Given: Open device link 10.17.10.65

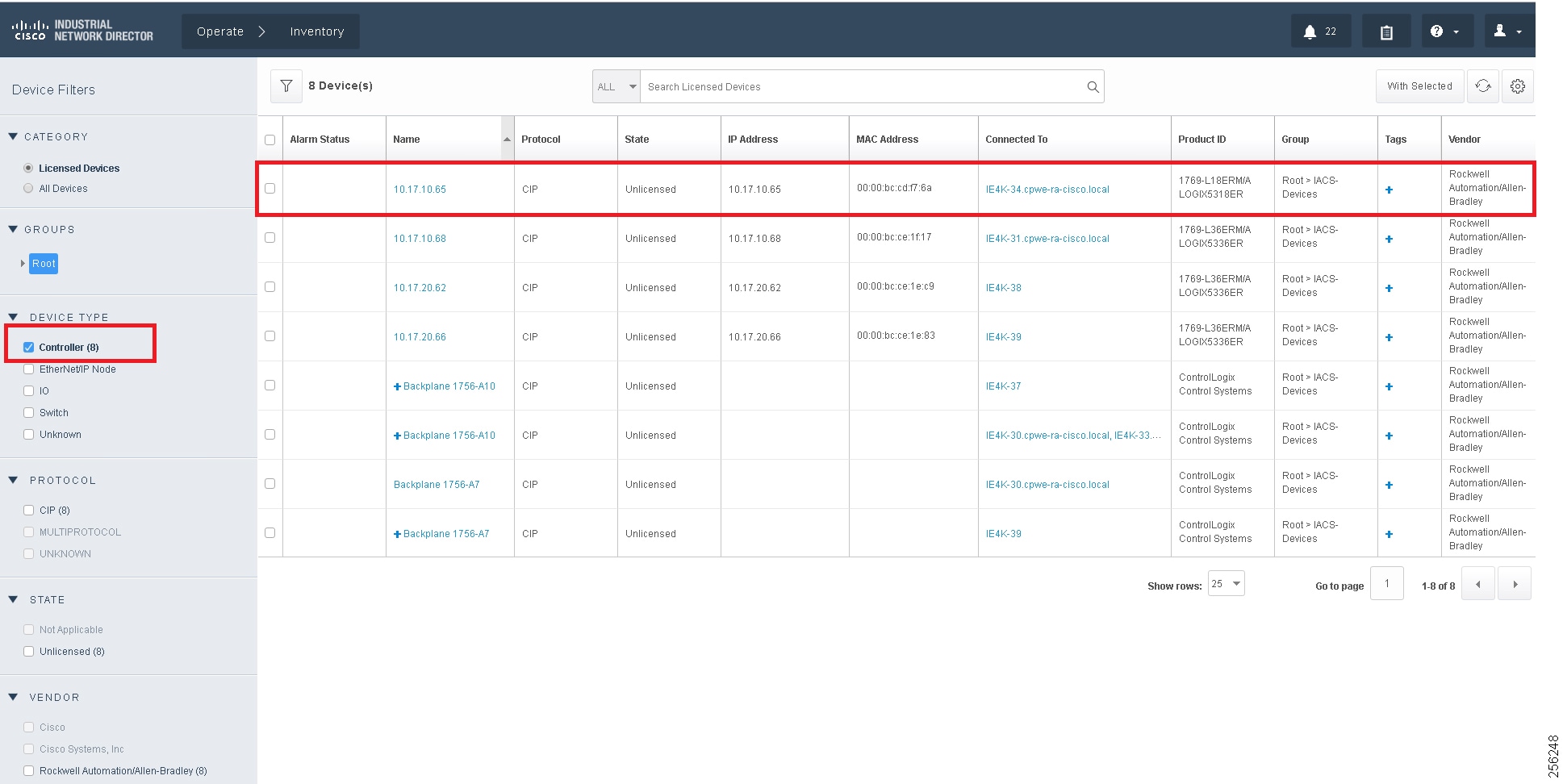Looking at the screenshot, I should coord(420,190).
